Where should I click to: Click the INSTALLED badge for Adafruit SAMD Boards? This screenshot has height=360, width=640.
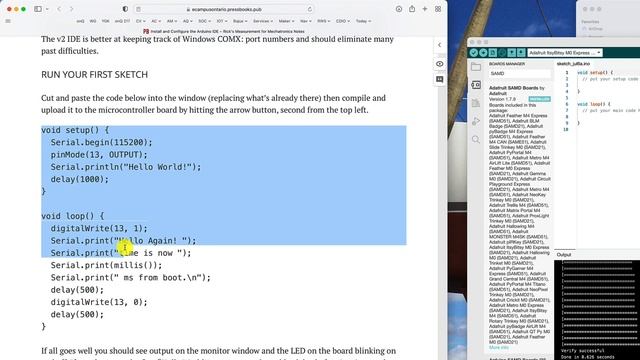pos(540,99)
